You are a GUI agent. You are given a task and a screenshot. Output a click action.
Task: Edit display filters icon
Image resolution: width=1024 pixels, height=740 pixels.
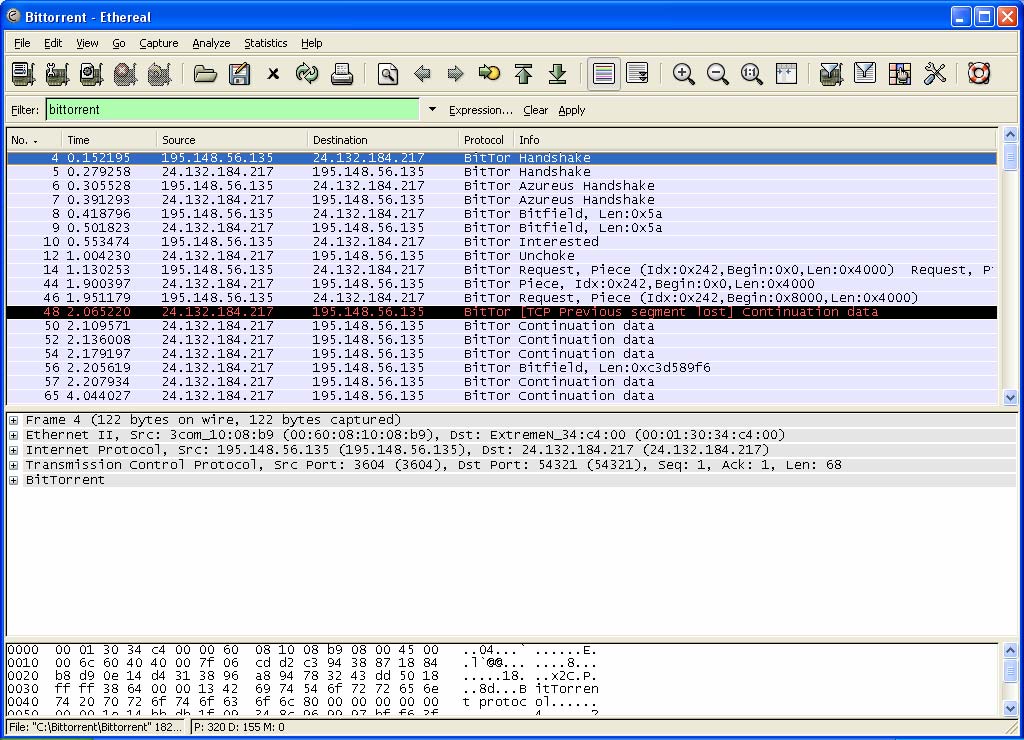point(865,74)
